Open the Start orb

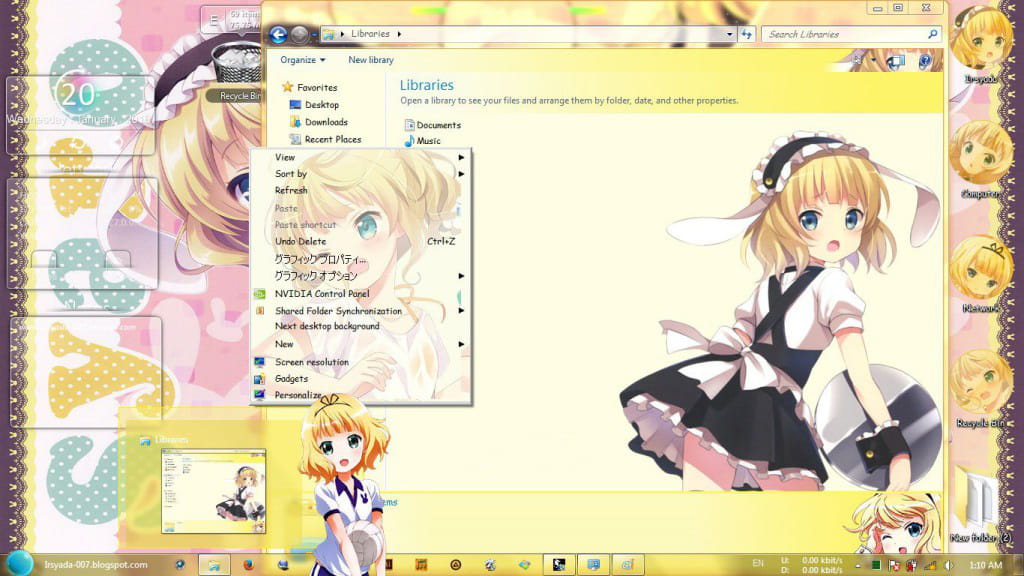pyautogui.click(x=22, y=563)
